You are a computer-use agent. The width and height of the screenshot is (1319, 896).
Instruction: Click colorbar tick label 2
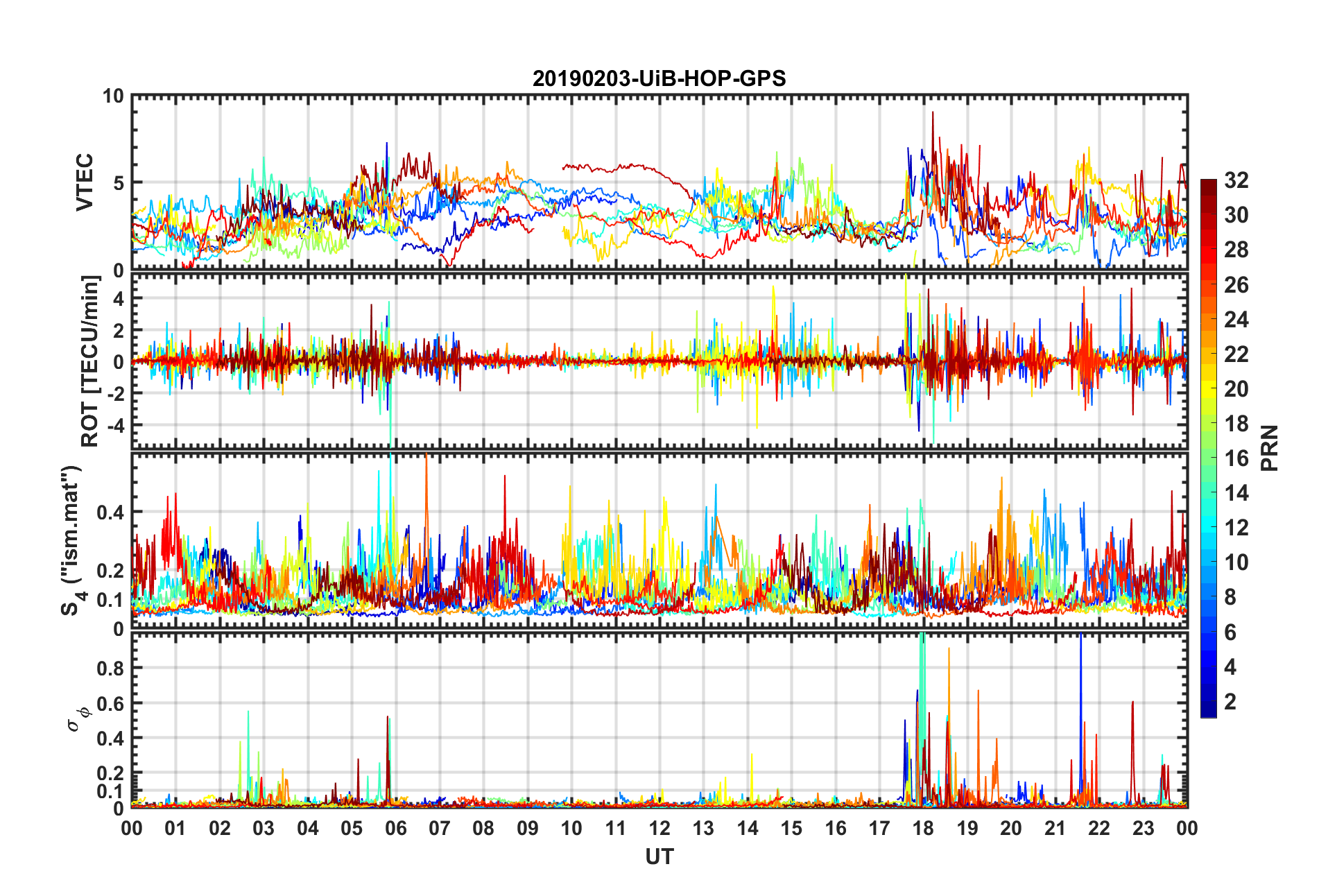(x=1230, y=702)
